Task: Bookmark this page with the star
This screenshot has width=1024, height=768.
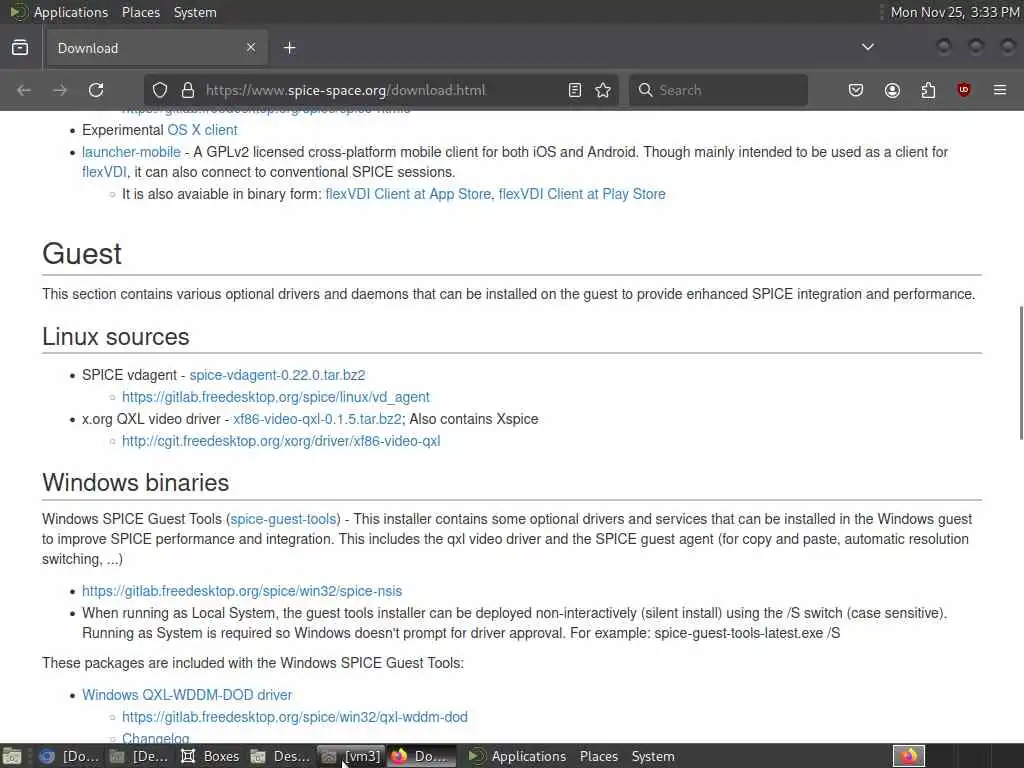Action: (x=603, y=90)
